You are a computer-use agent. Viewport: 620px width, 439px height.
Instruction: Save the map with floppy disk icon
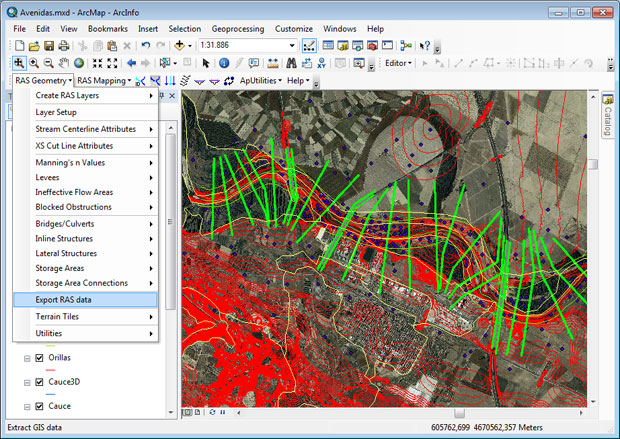(49, 46)
